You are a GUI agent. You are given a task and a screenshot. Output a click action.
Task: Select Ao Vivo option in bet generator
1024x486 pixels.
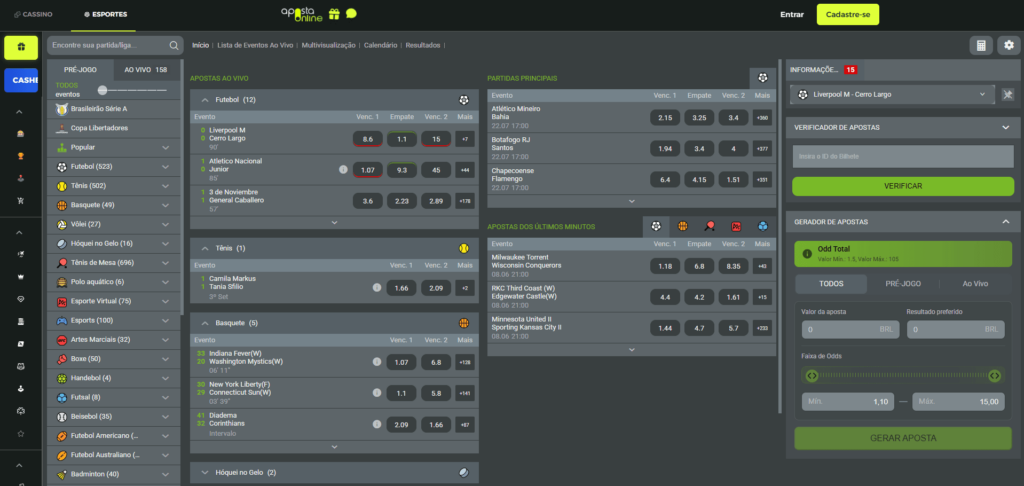pyautogui.click(x=975, y=284)
